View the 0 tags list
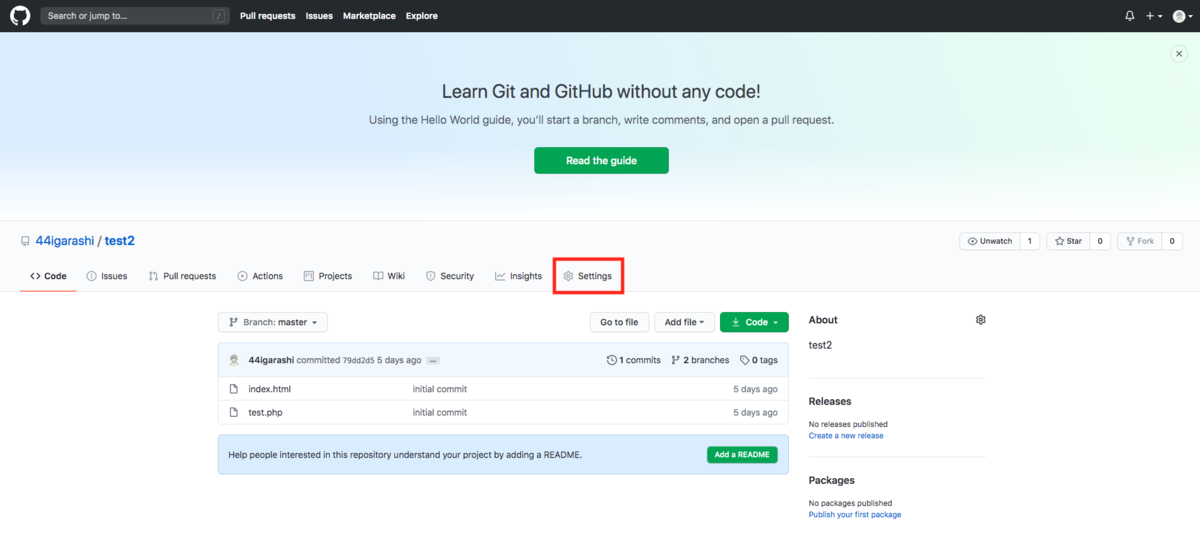Viewport: 1200px width, 535px height. click(759, 360)
